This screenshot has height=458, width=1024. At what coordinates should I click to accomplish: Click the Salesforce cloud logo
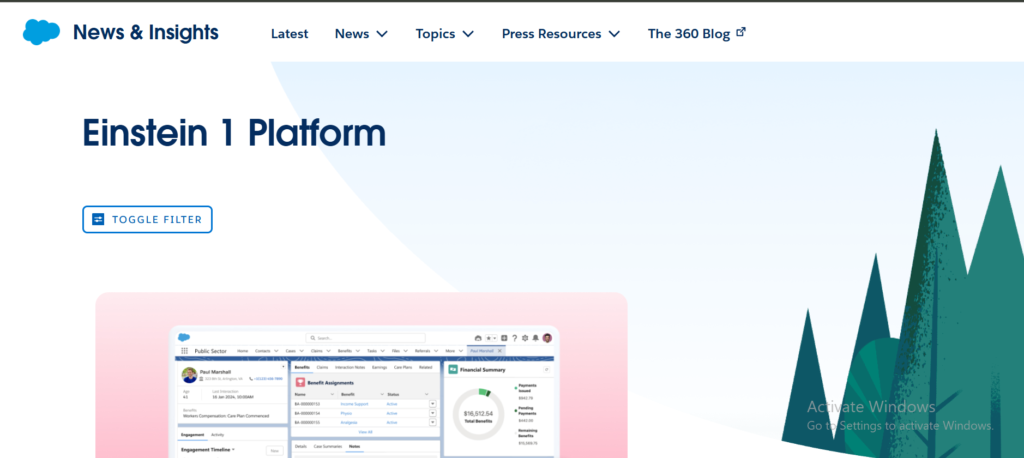pos(41,32)
